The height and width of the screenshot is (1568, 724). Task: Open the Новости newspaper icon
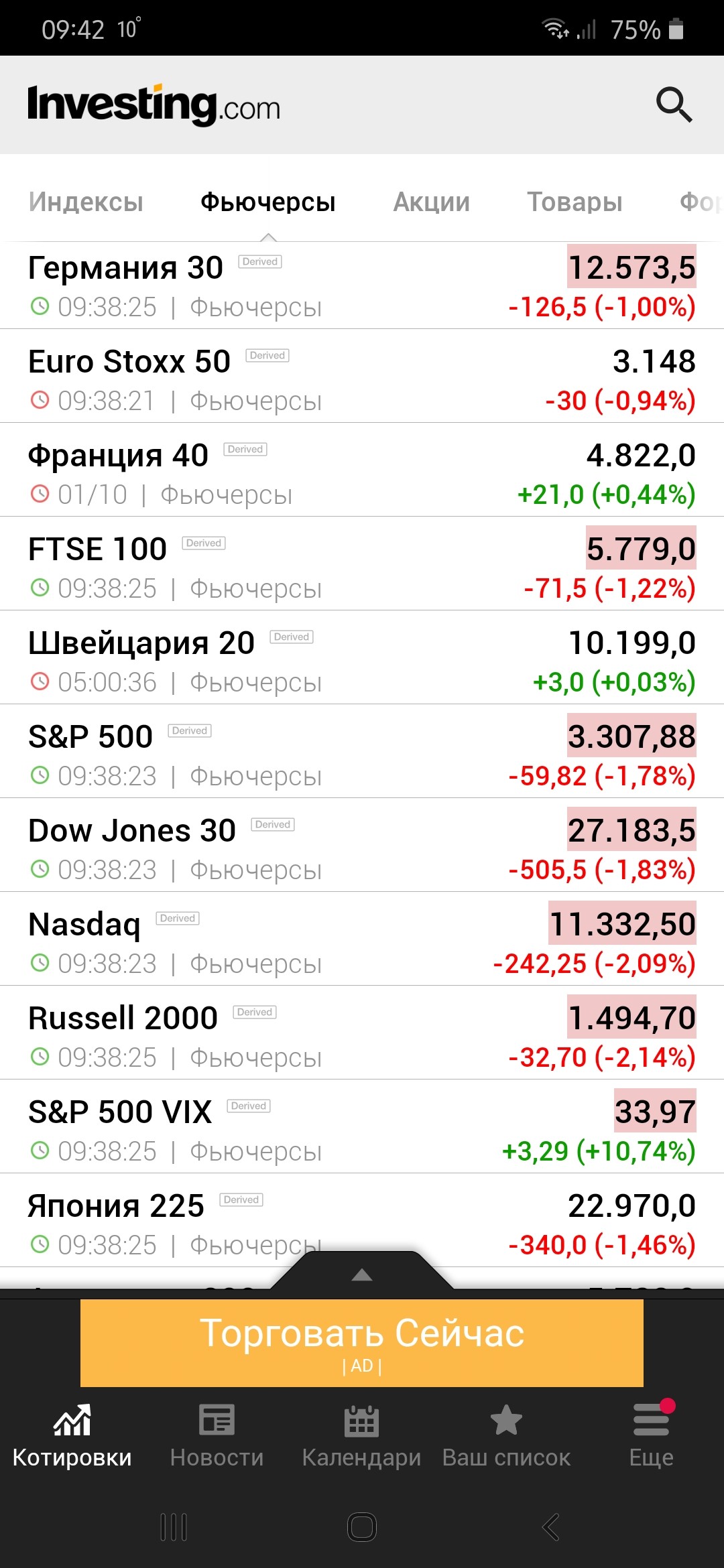pos(217,1420)
